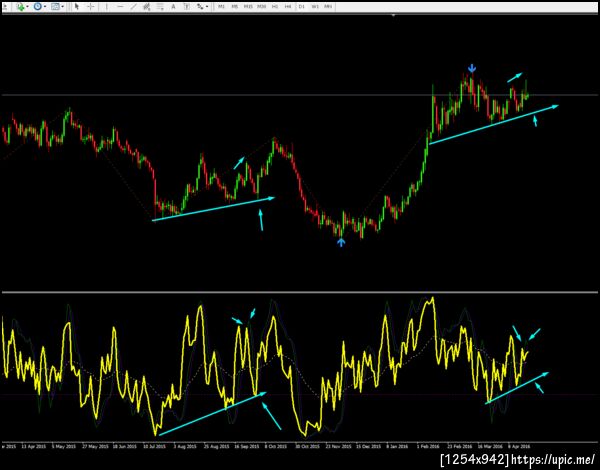Click the 10 Jul 2015 date label

click(155, 446)
